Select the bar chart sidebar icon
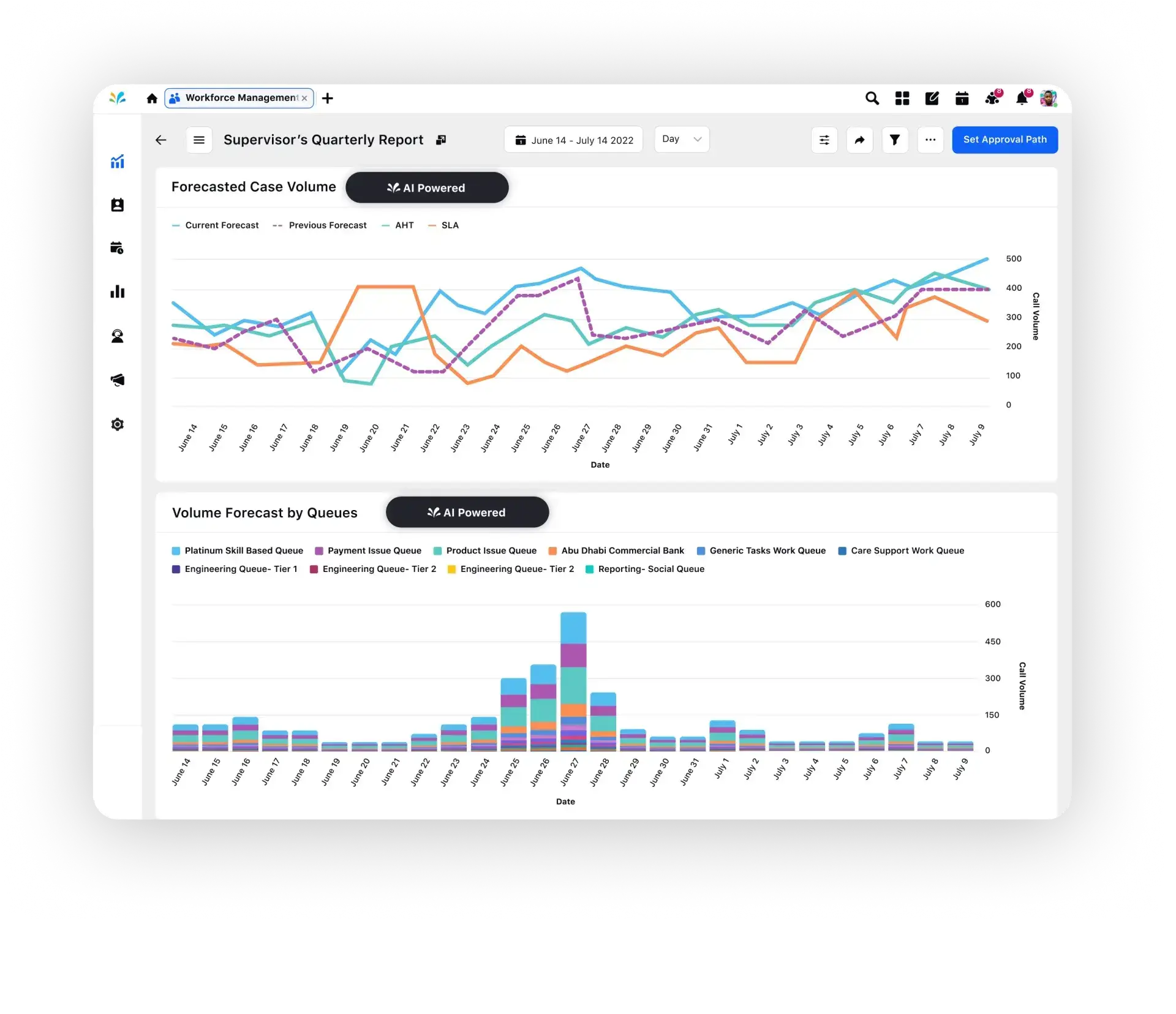The image size is (1176, 1014). [117, 292]
